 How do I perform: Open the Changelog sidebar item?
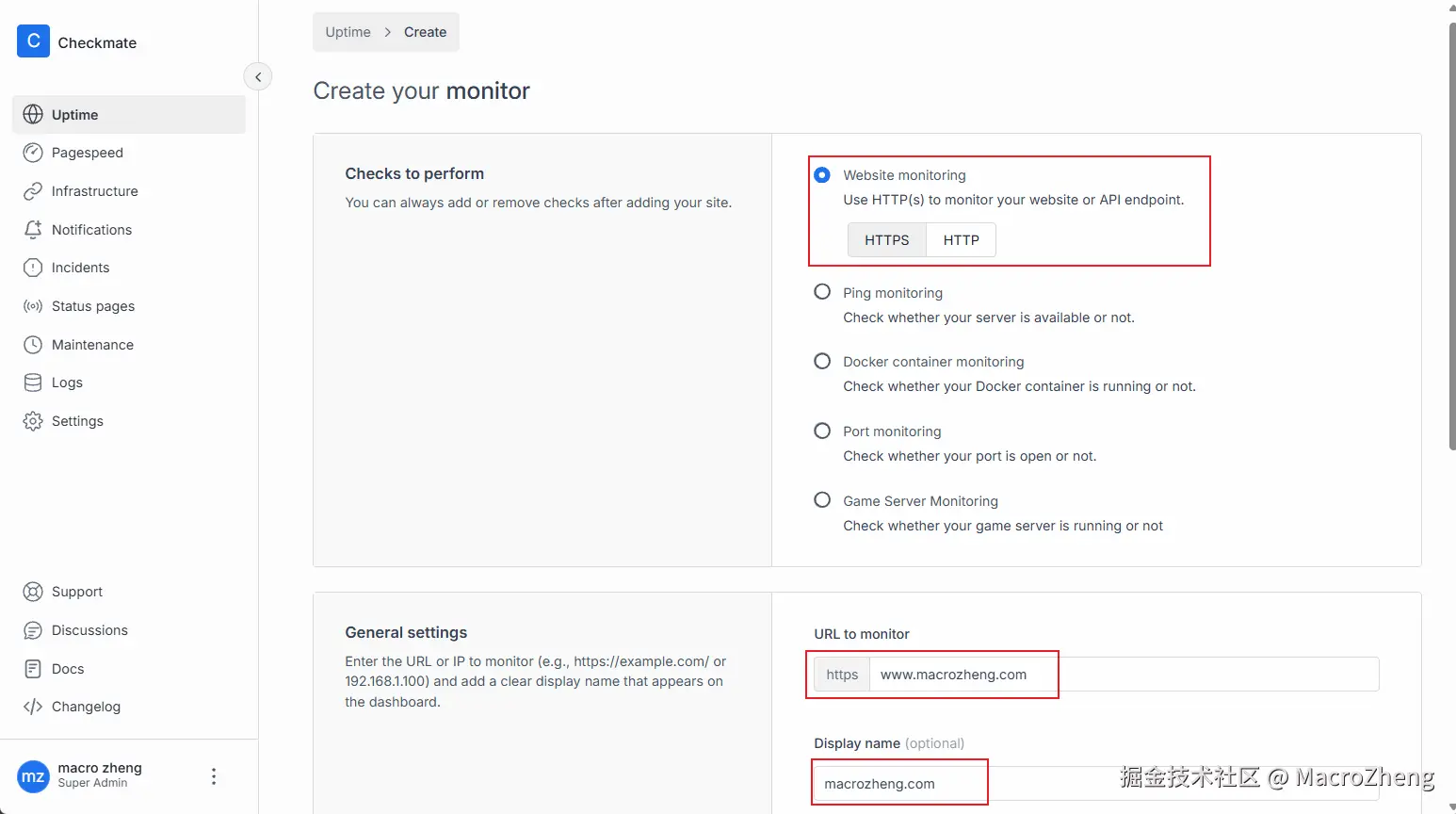click(86, 707)
